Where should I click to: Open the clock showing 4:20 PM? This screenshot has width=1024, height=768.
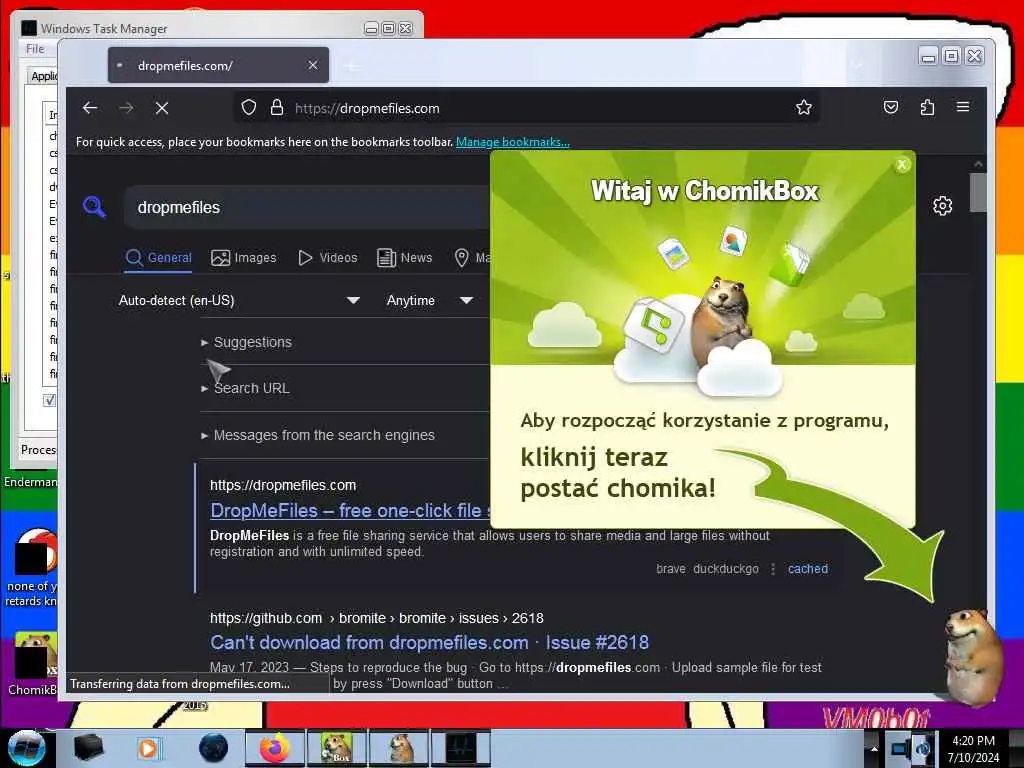coord(973,749)
